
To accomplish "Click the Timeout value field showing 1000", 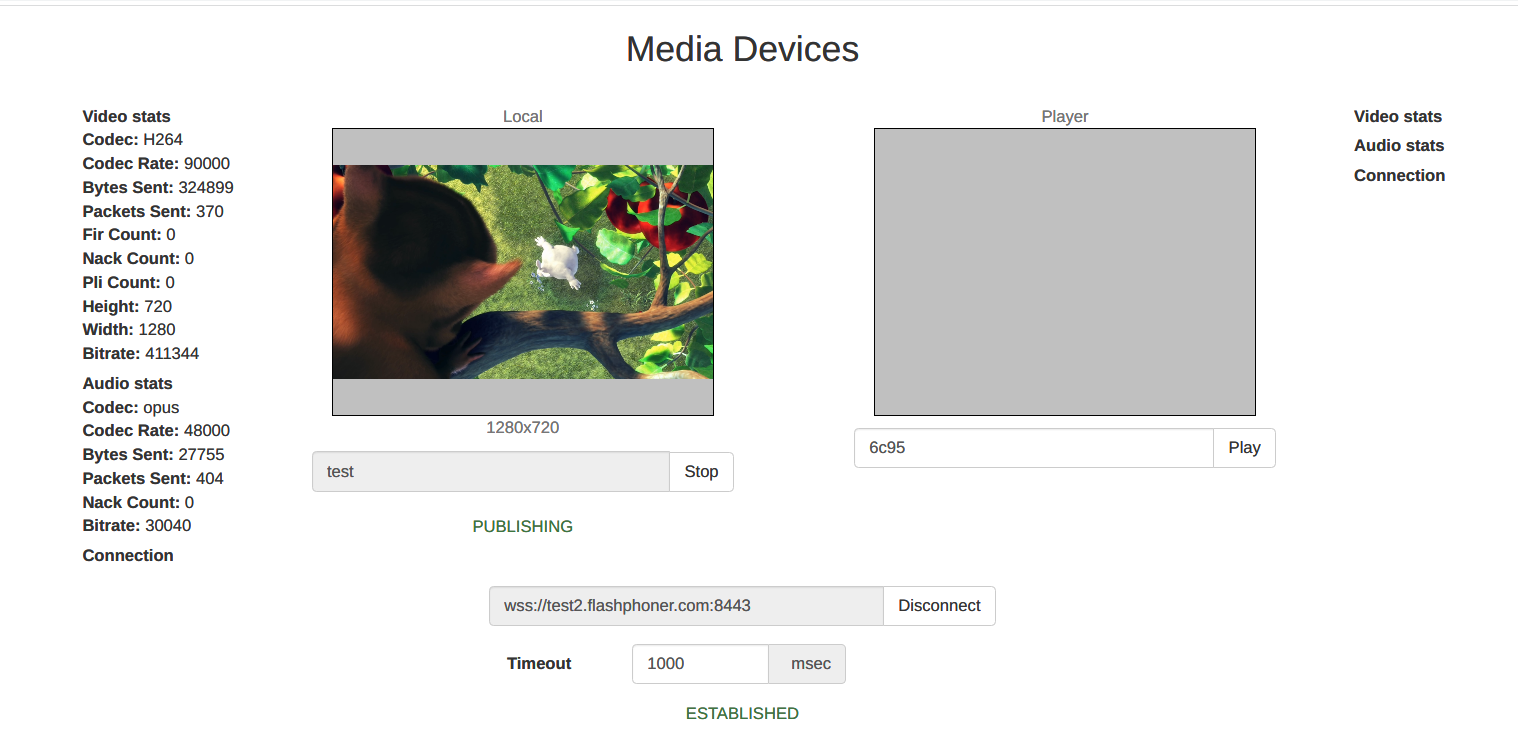I will 700,664.
